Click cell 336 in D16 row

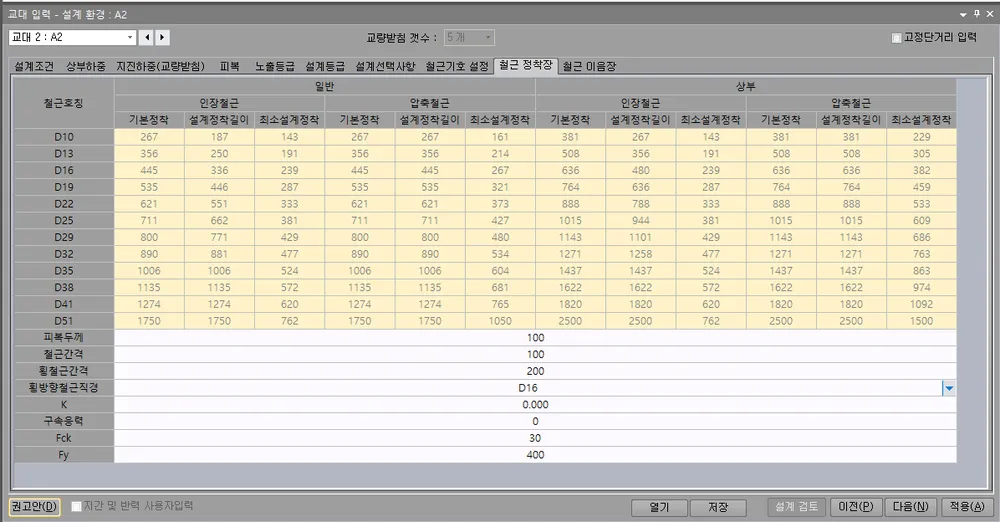tap(219, 170)
